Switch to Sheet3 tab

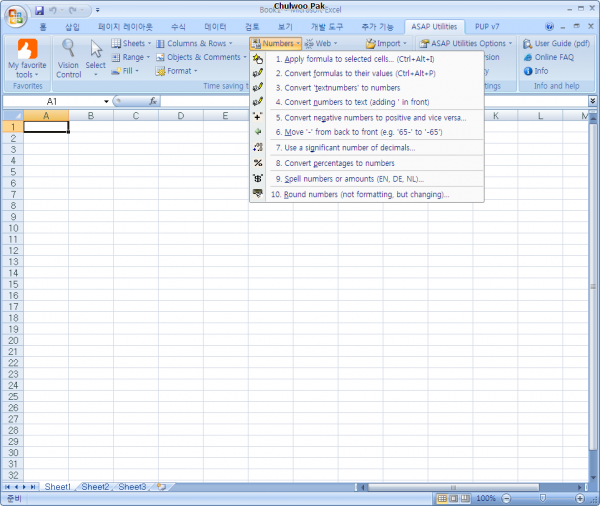coord(132,487)
